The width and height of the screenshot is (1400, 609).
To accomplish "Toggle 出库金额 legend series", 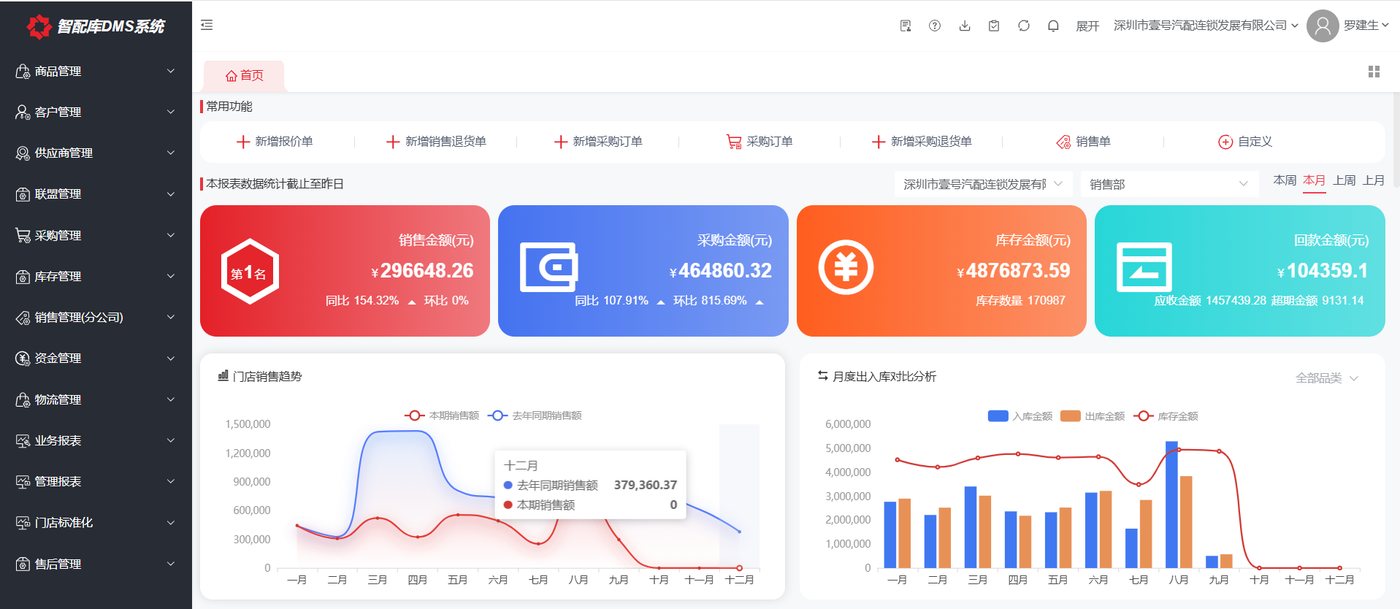I will tap(1092, 416).
